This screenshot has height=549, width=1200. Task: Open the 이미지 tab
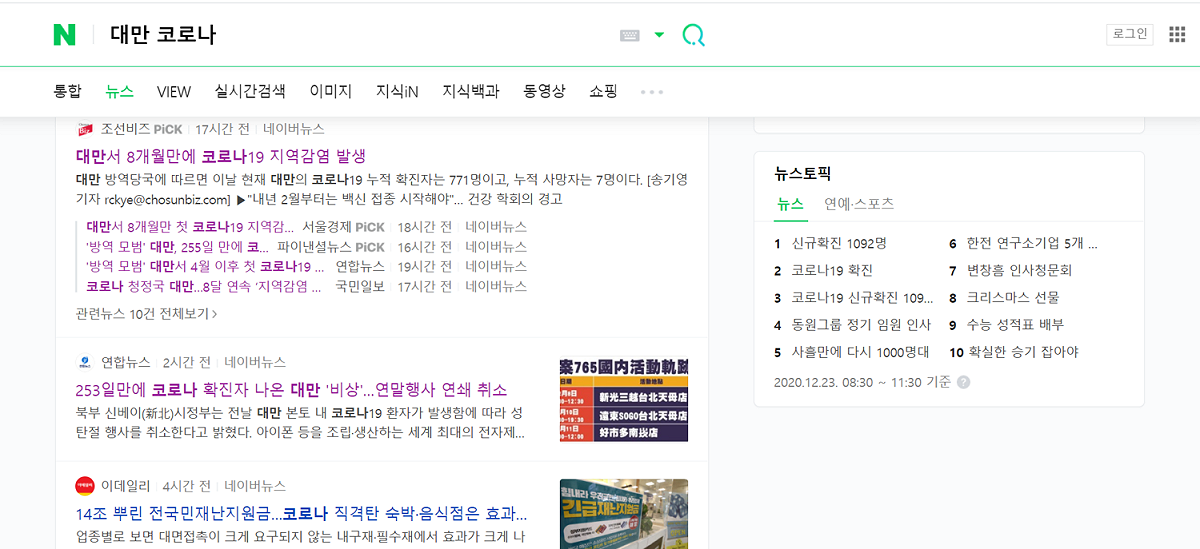pyautogui.click(x=331, y=91)
